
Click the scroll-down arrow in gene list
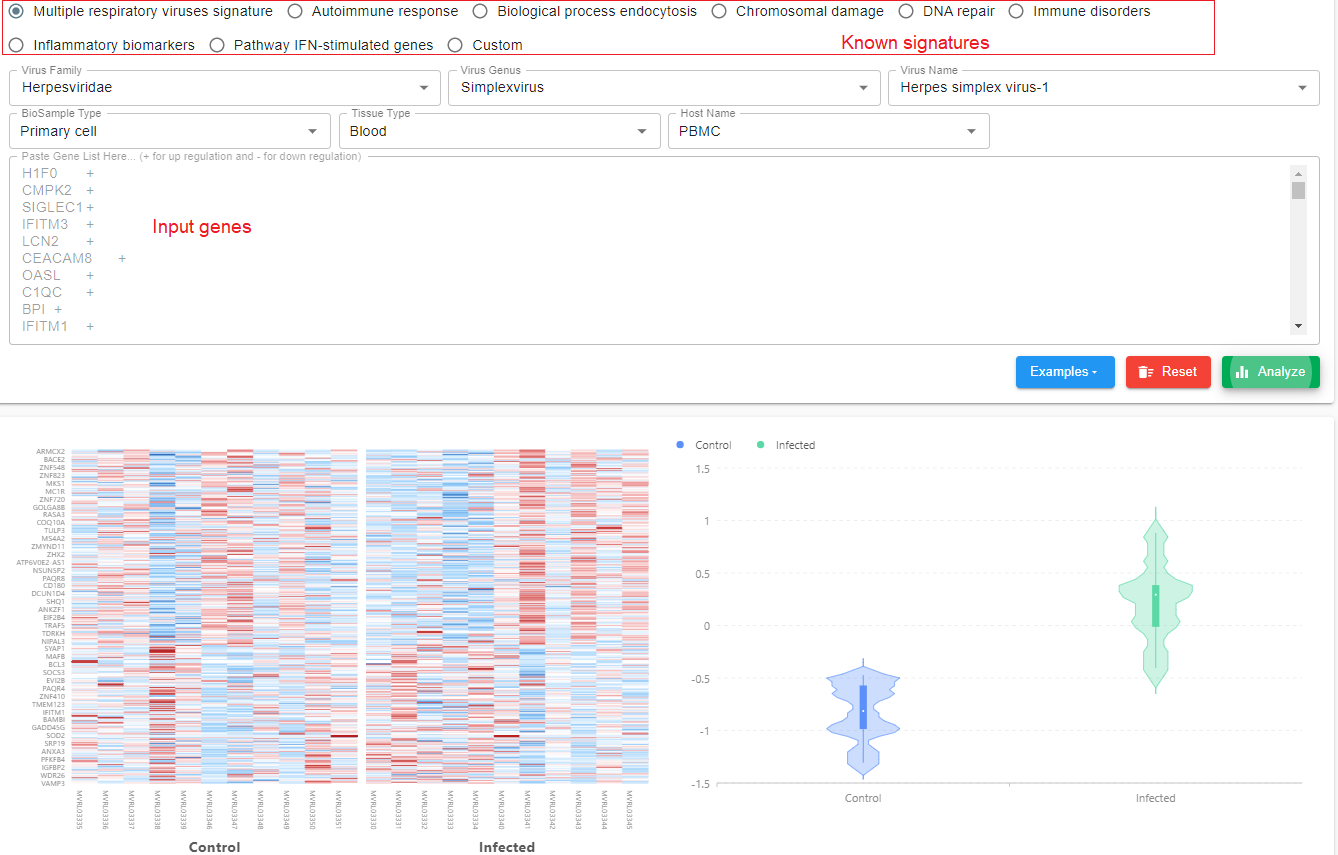pos(1298,326)
